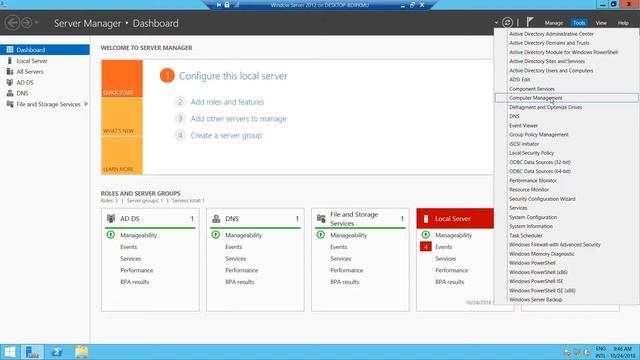Click the refresh icon in header
Screen dimensions: 640x360
coord(507,22)
